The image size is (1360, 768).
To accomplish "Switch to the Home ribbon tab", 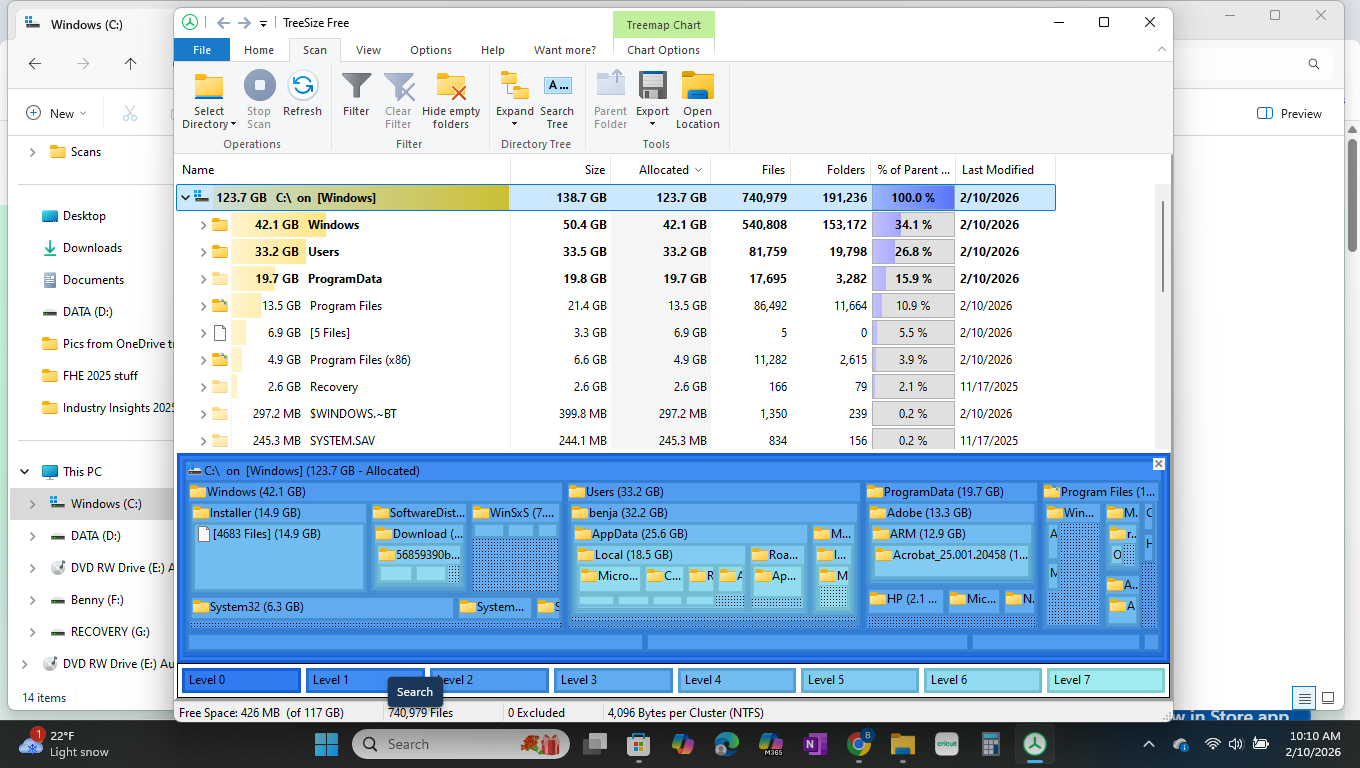I will (x=259, y=50).
